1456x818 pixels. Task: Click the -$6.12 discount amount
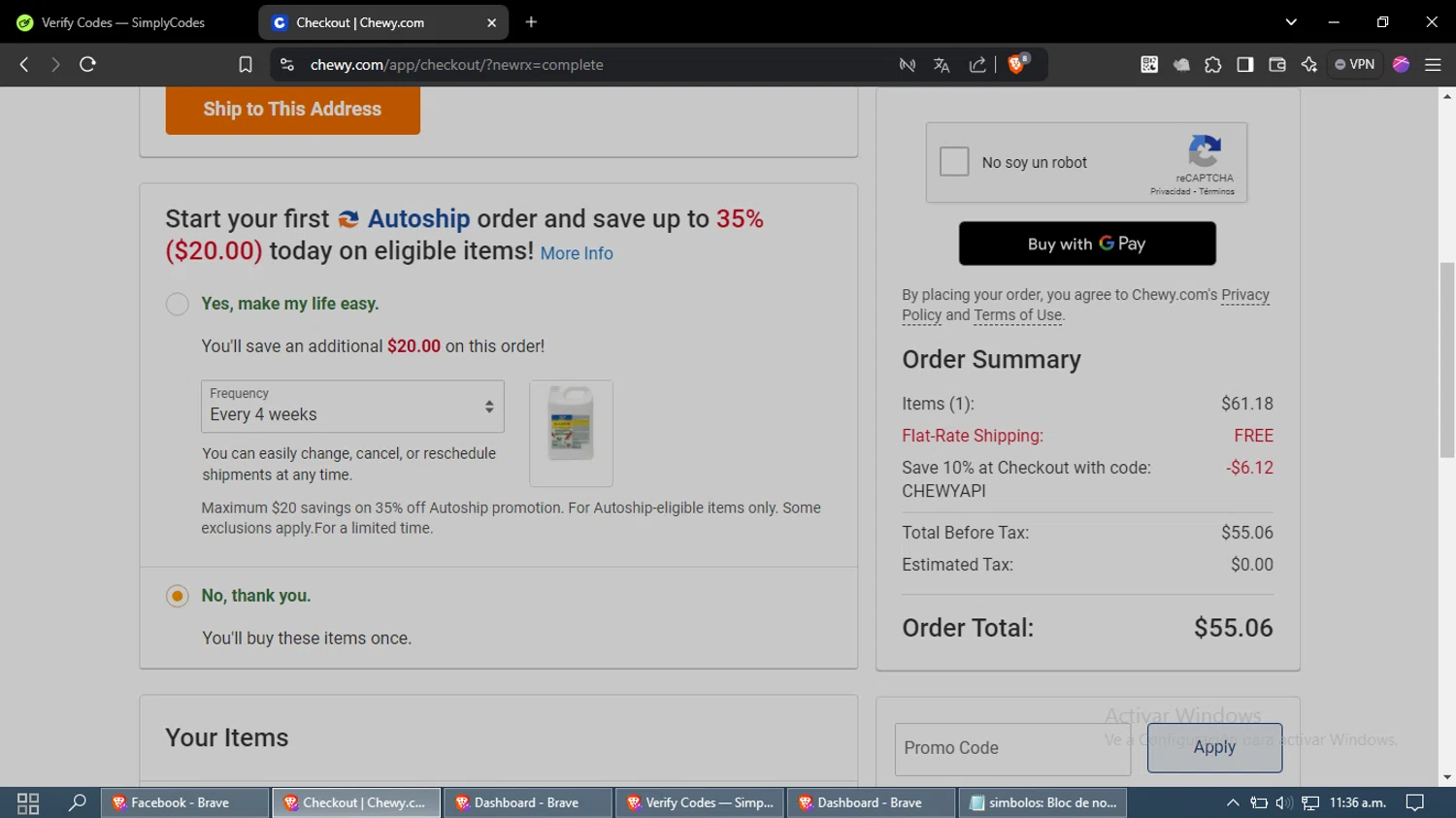pos(1249,468)
